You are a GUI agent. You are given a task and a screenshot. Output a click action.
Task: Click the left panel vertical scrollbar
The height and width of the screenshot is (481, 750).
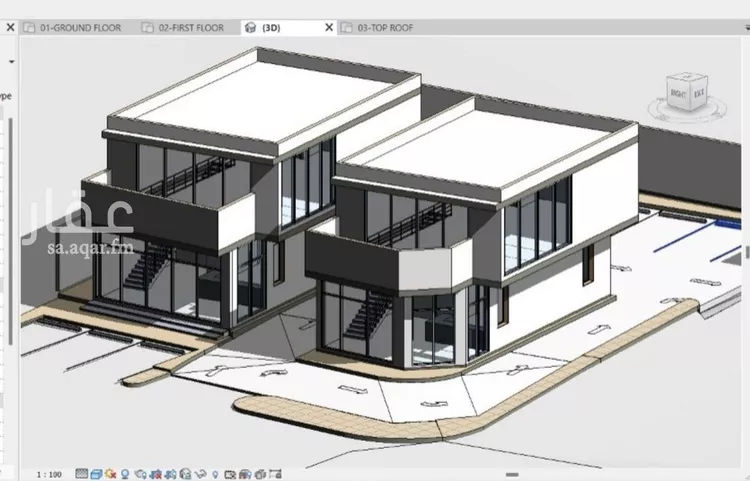click(x=12, y=230)
